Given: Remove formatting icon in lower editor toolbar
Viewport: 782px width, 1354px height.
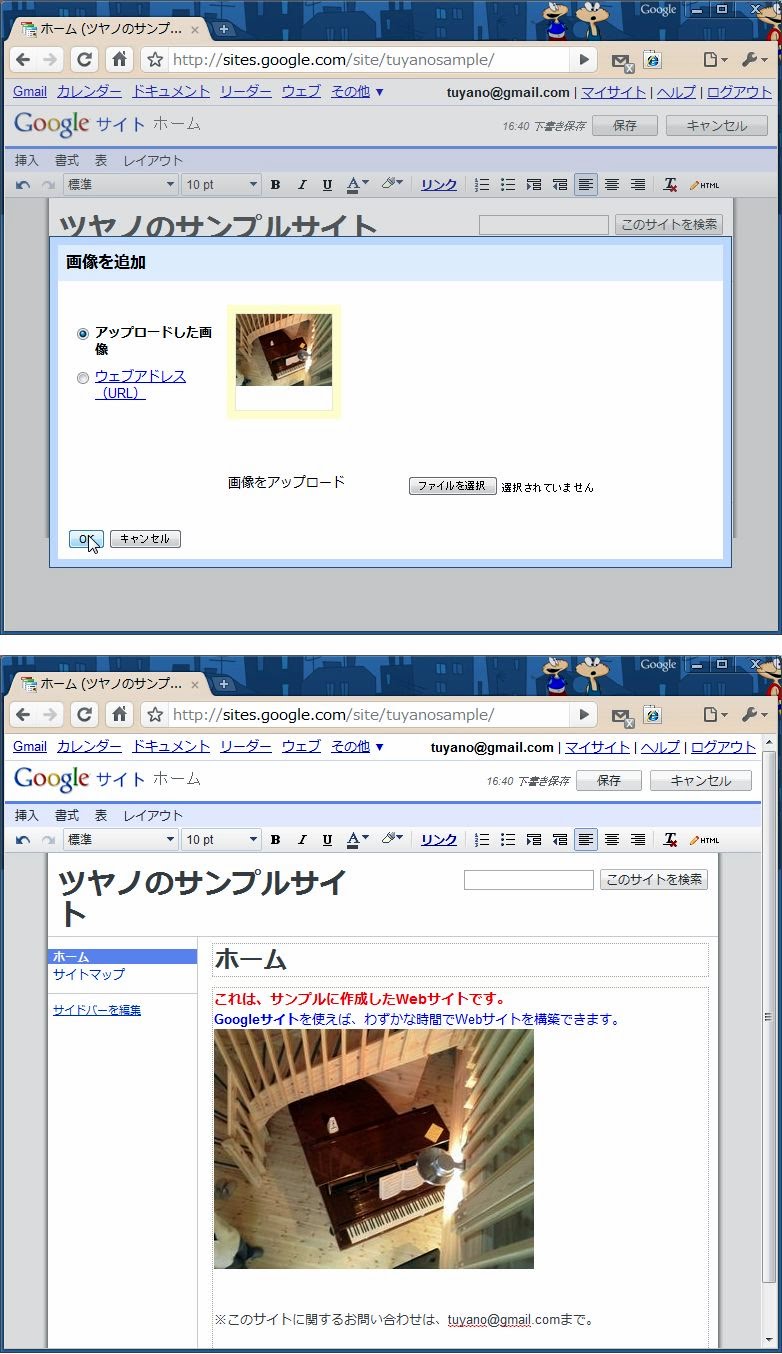Looking at the screenshot, I should coord(670,840).
